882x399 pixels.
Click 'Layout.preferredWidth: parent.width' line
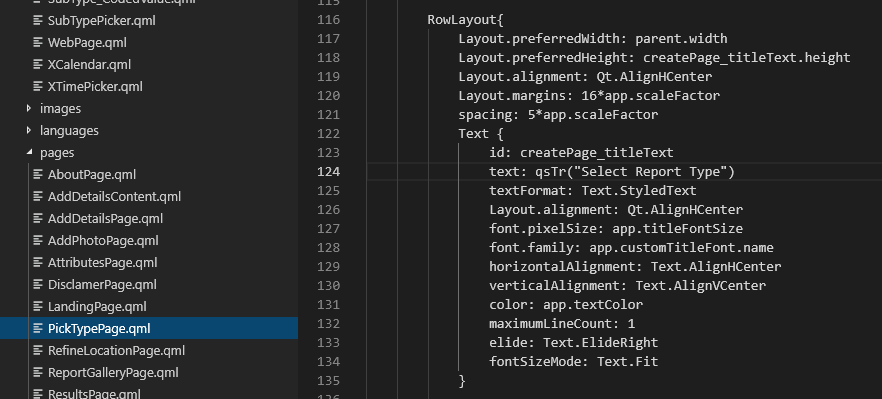click(x=593, y=39)
